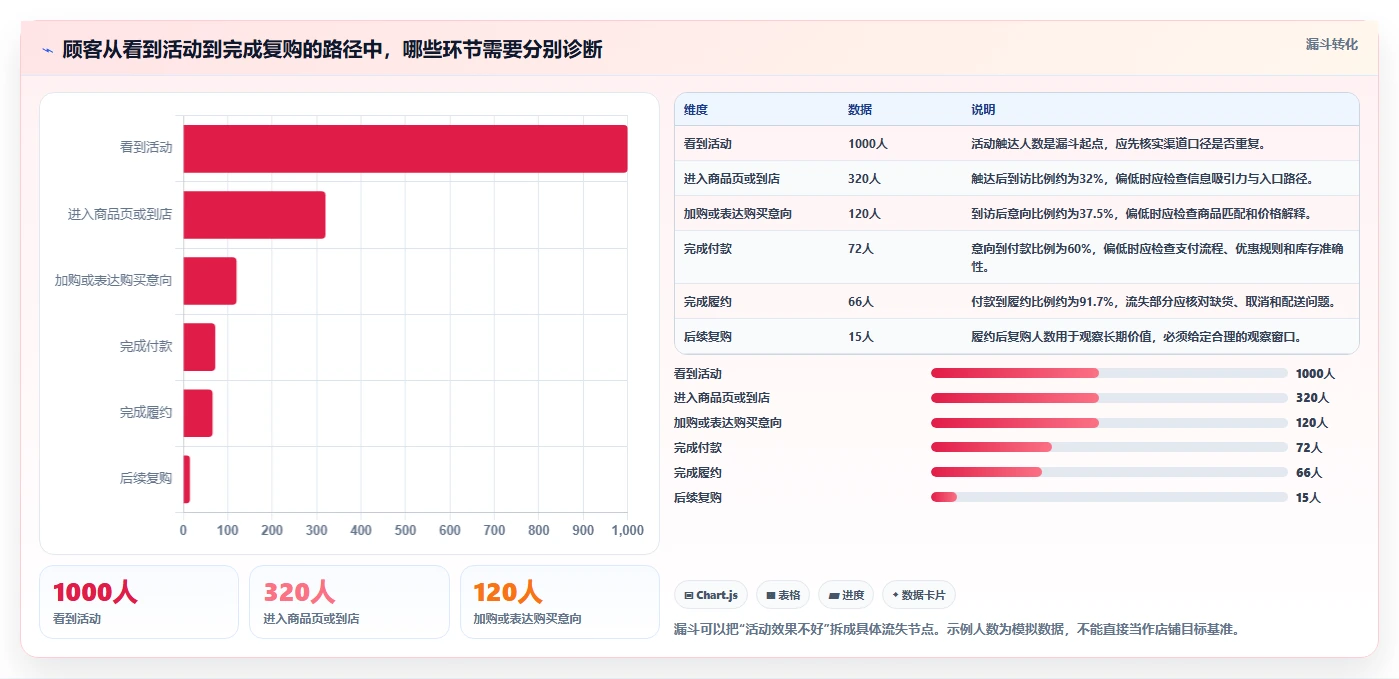This screenshot has height=679, width=1399.
Task: Click the 加购或表达购买意向 bar in the chart
Action: [210, 280]
